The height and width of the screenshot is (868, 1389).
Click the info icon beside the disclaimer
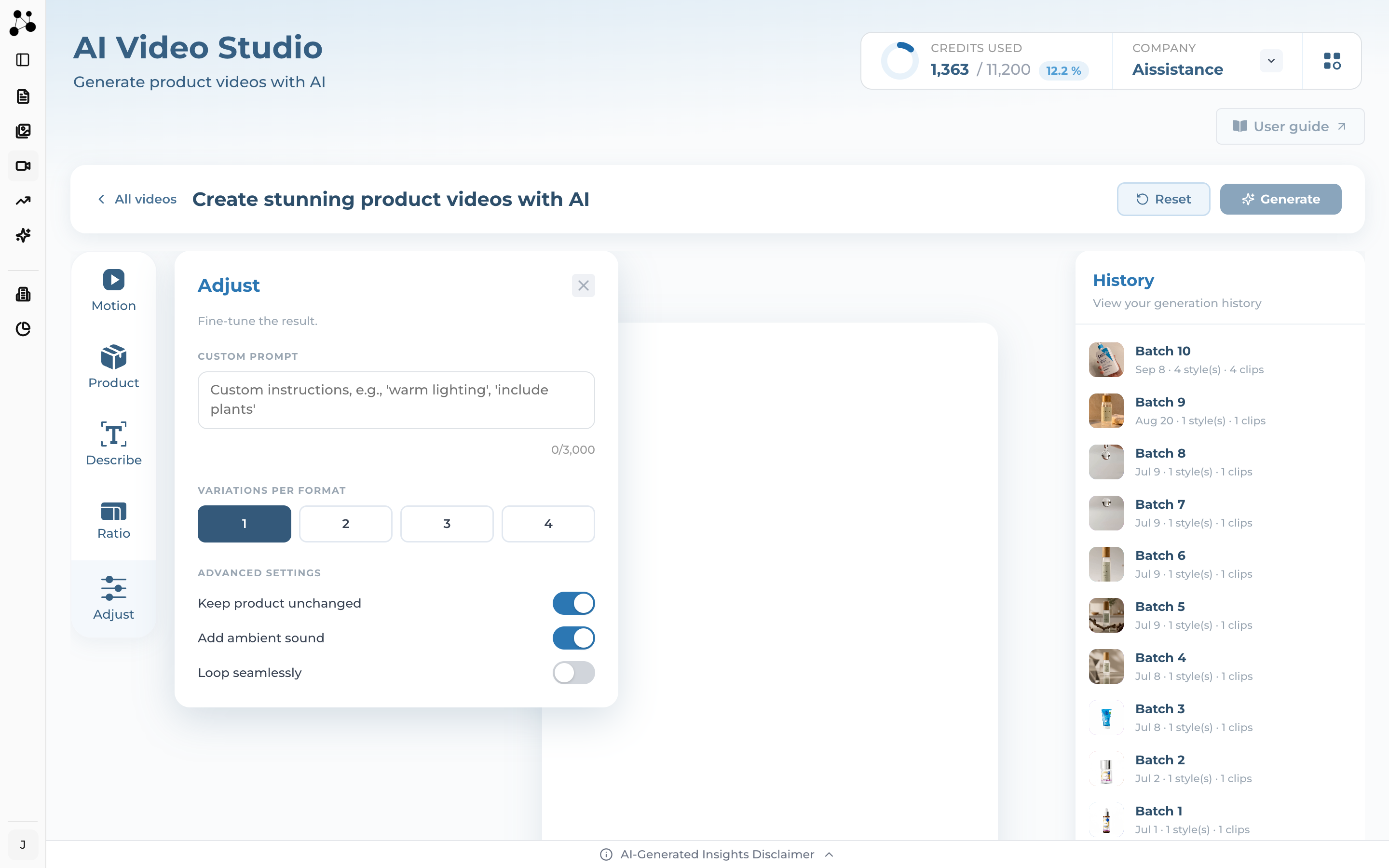click(x=606, y=854)
